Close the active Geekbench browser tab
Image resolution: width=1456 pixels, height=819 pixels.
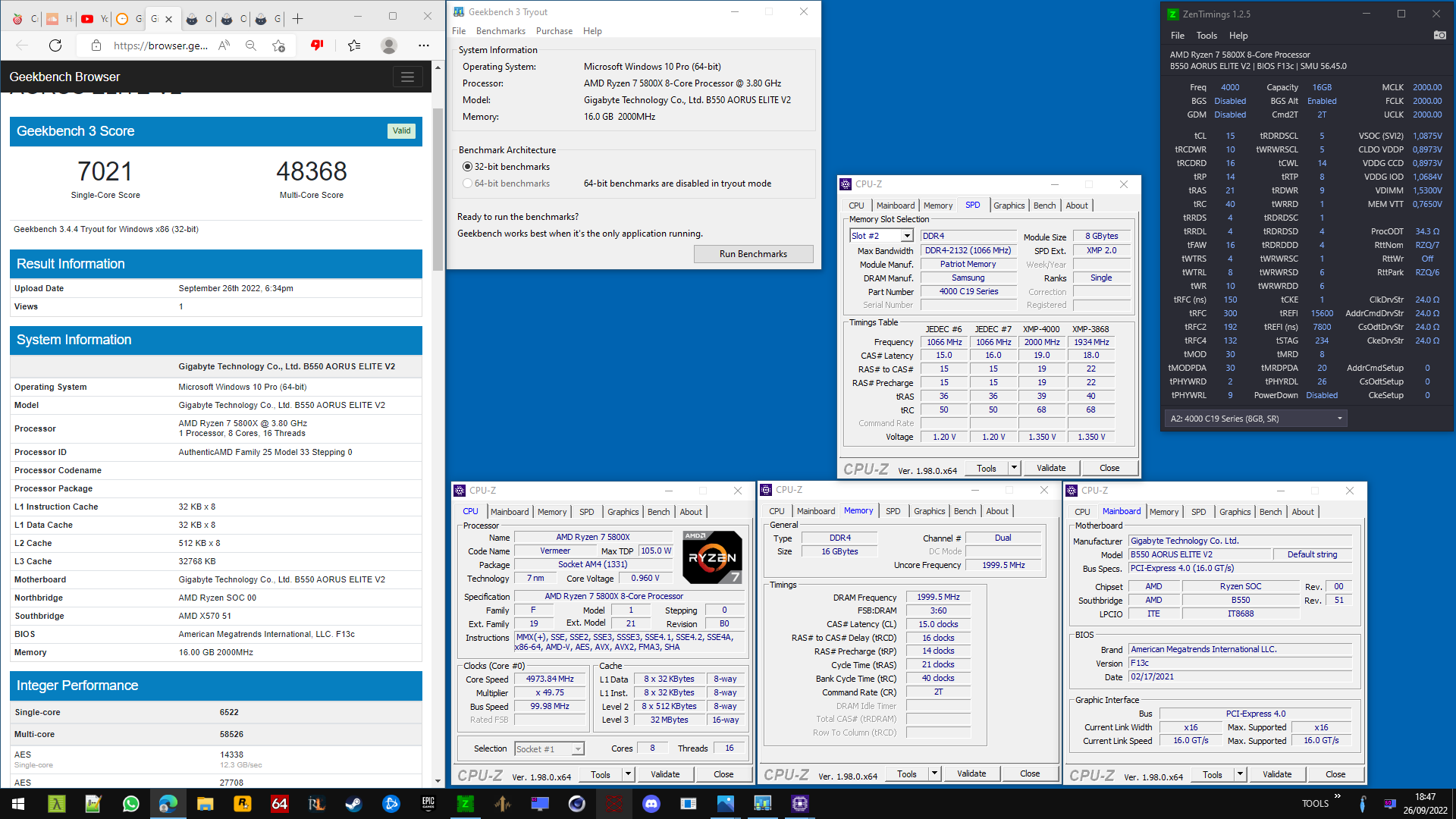coord(168,19)
